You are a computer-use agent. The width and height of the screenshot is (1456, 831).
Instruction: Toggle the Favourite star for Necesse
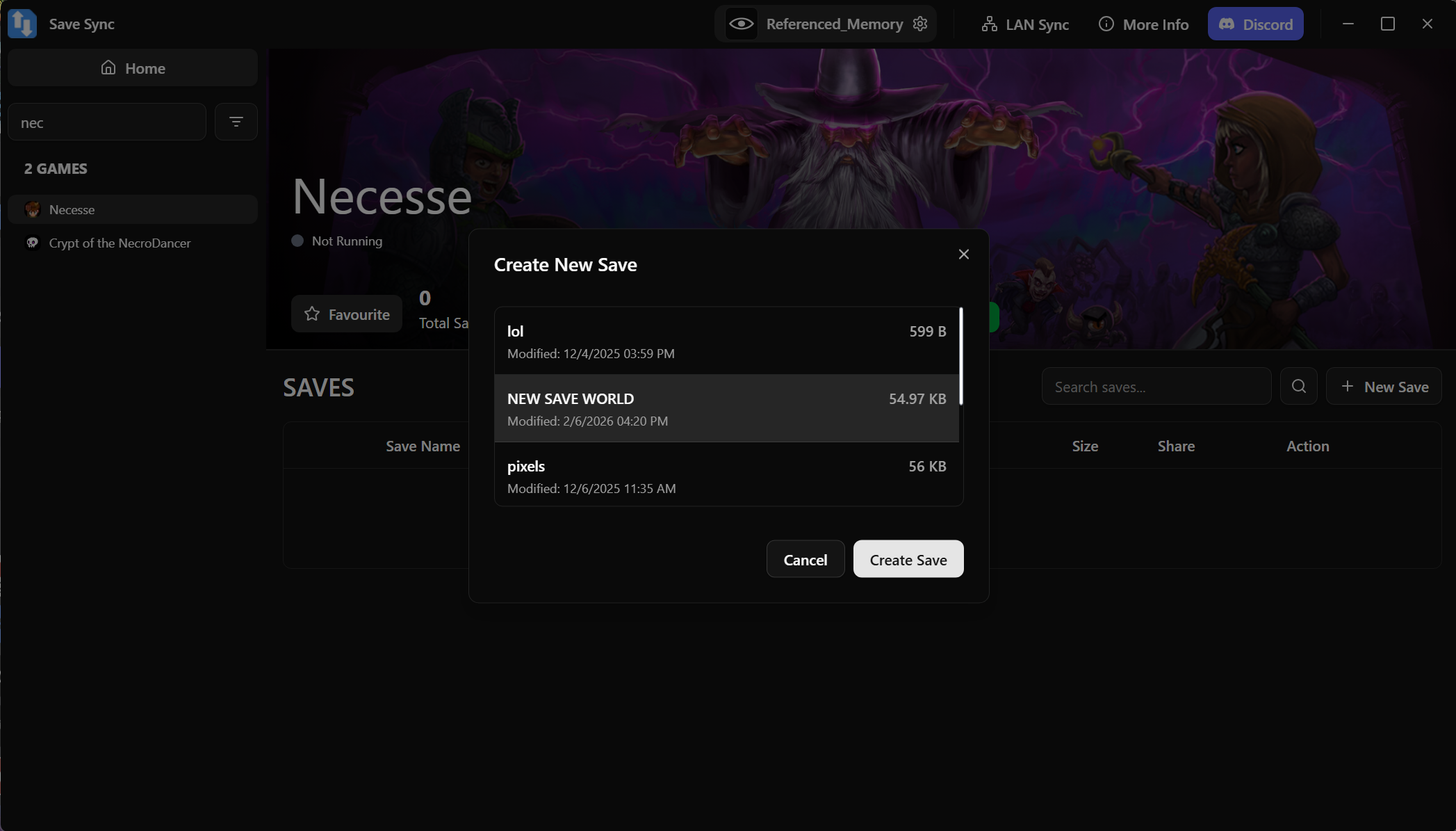[x=347, y=314]
